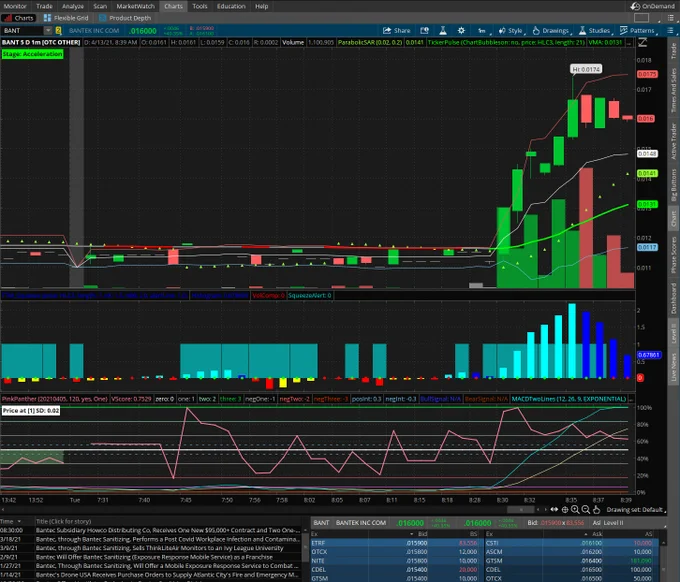Click the crosshair pan icon
Image resolution: width=680 pixels, height=582 pixels.
point(565,510)
